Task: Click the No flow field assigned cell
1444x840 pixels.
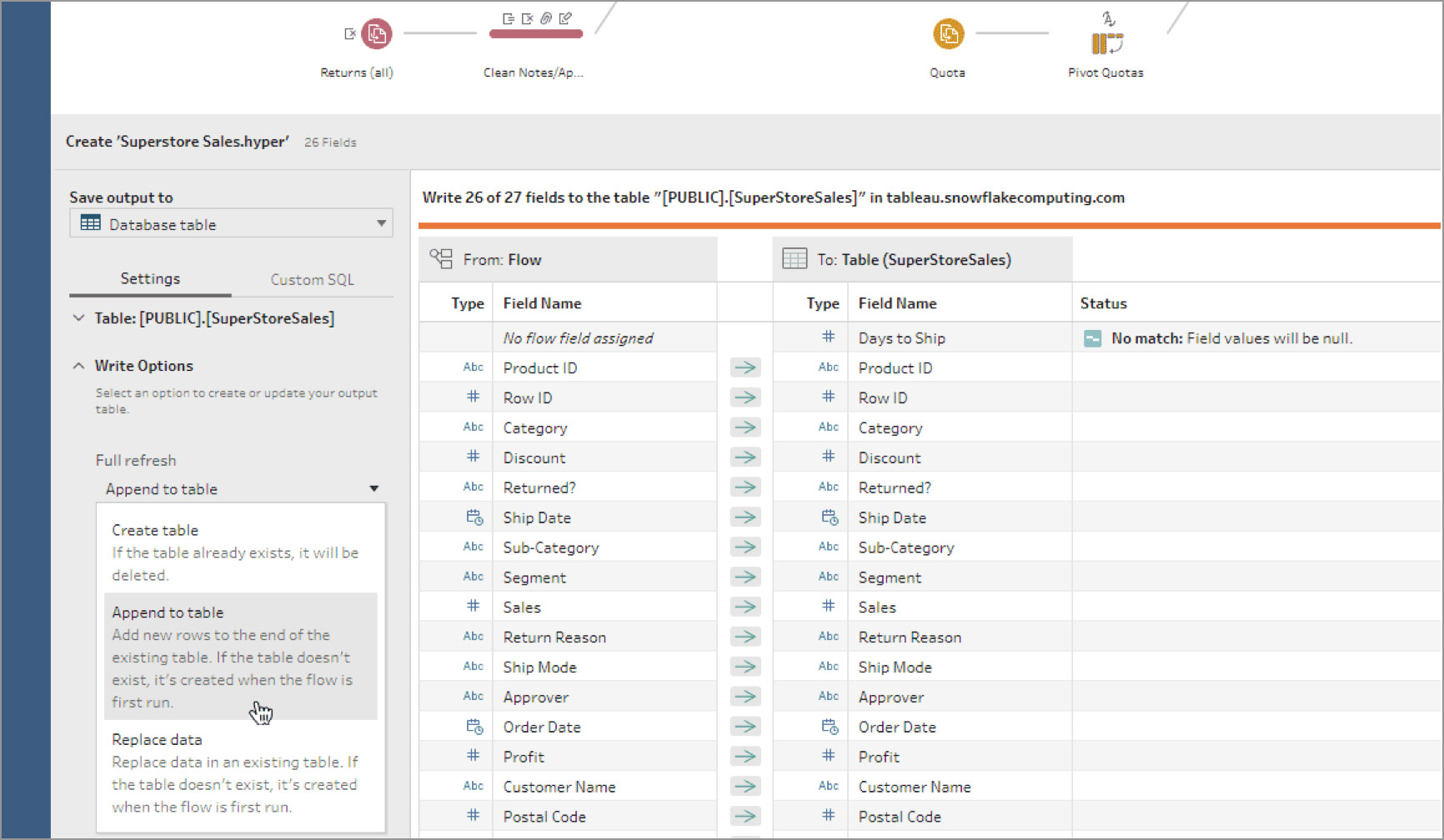Action: [579, 338]
